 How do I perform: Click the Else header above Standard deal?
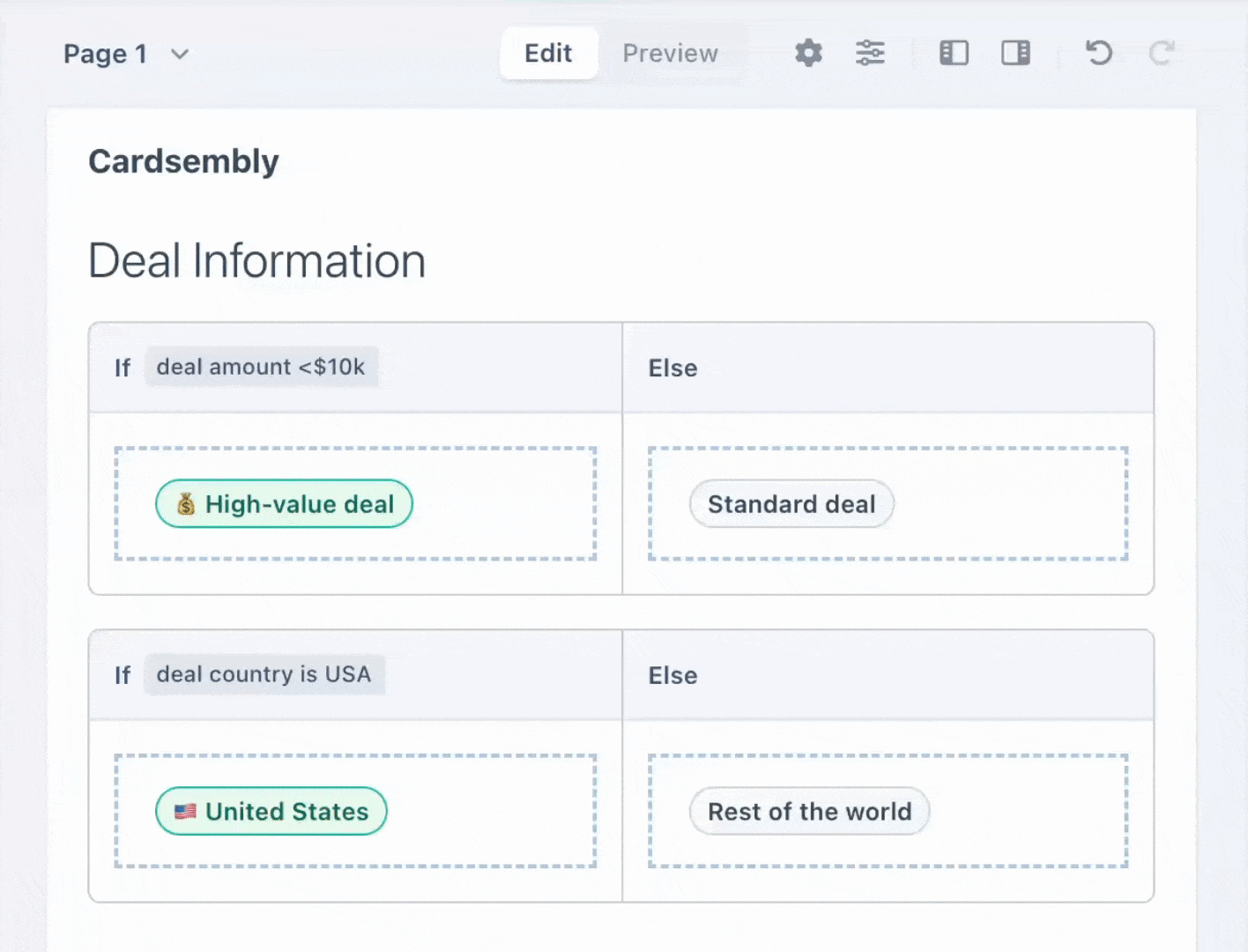tap(672, 368)
